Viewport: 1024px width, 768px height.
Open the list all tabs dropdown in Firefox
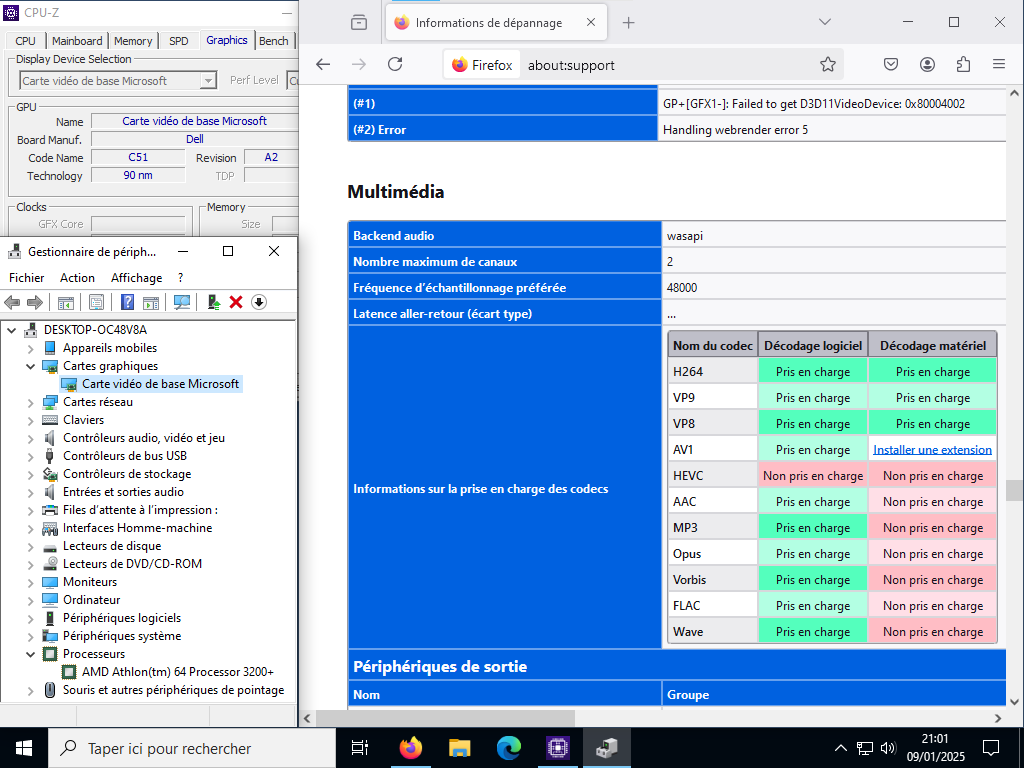coord(825,22)
